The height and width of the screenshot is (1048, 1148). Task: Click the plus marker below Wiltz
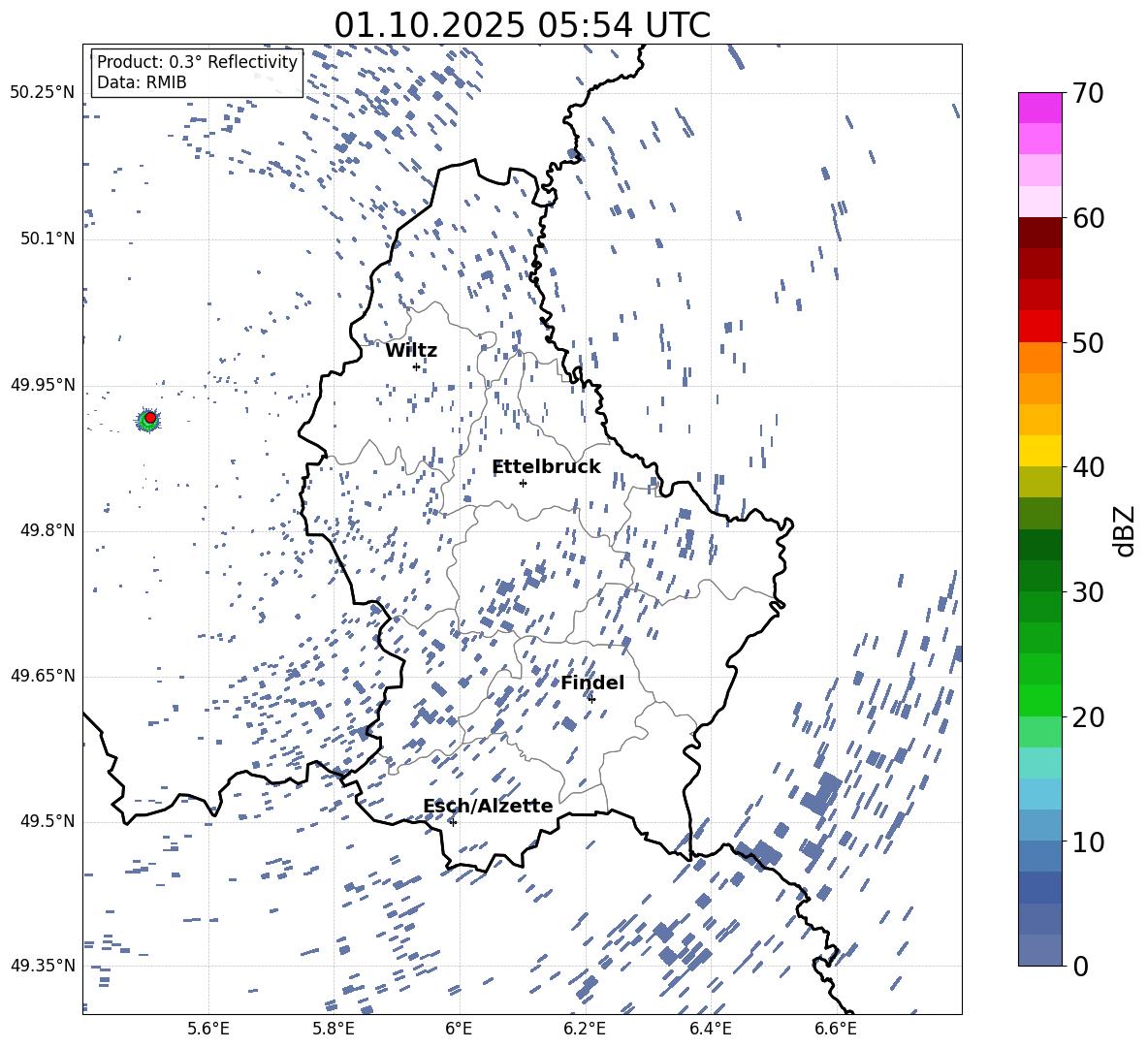tap(416, 366)
